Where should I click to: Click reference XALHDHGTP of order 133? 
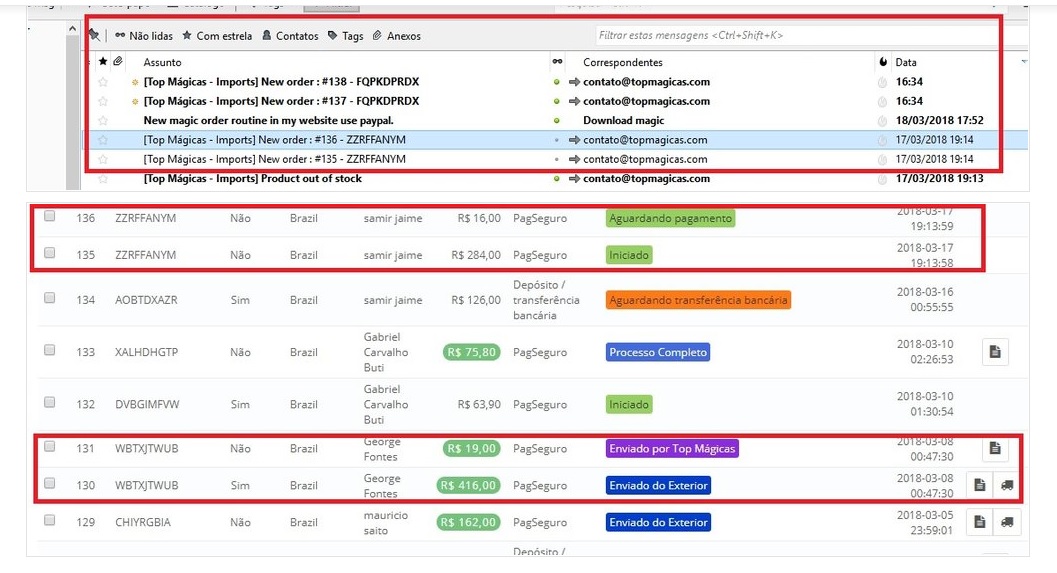(146, 352)
